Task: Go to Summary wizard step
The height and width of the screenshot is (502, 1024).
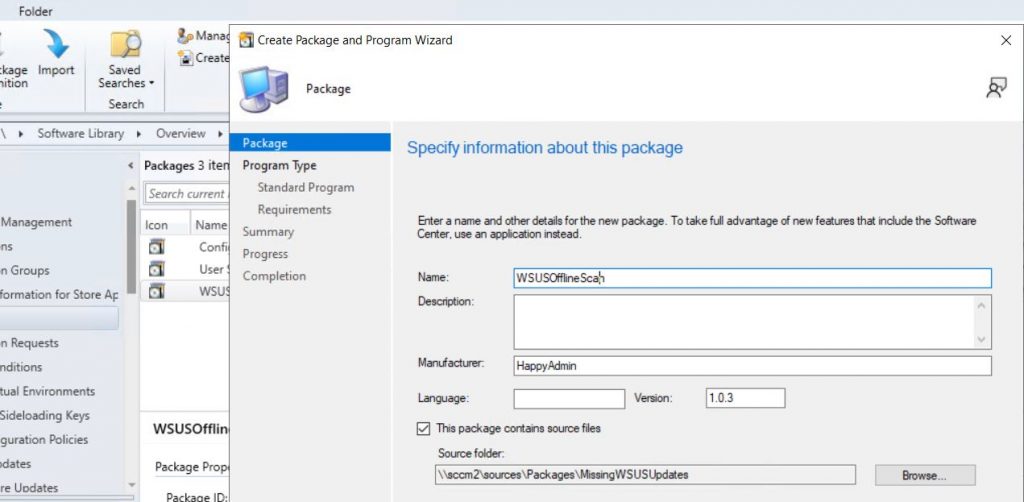Action: pyautogui.click(x=268, y=232)
